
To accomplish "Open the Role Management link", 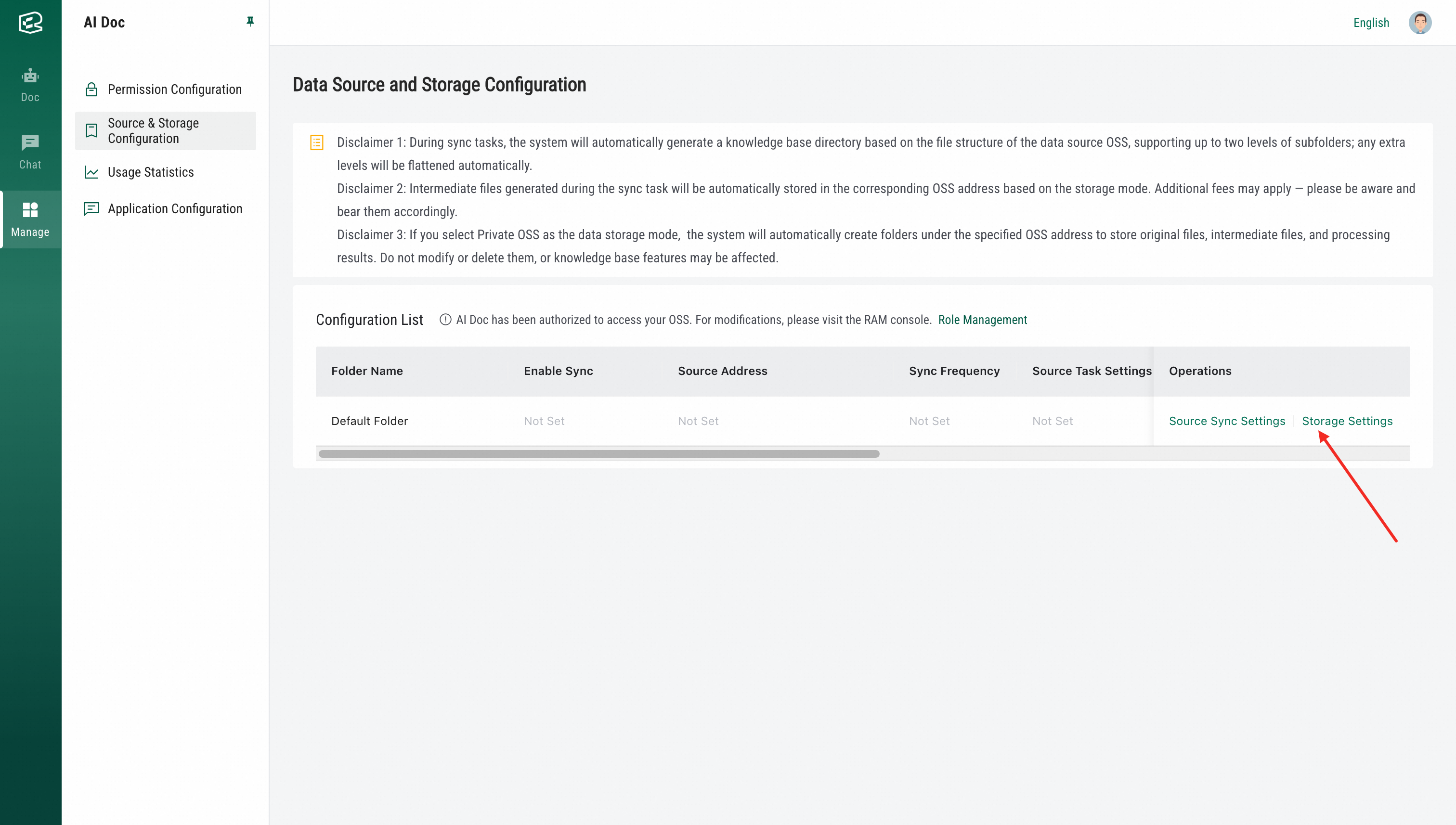I will (983, 320).
